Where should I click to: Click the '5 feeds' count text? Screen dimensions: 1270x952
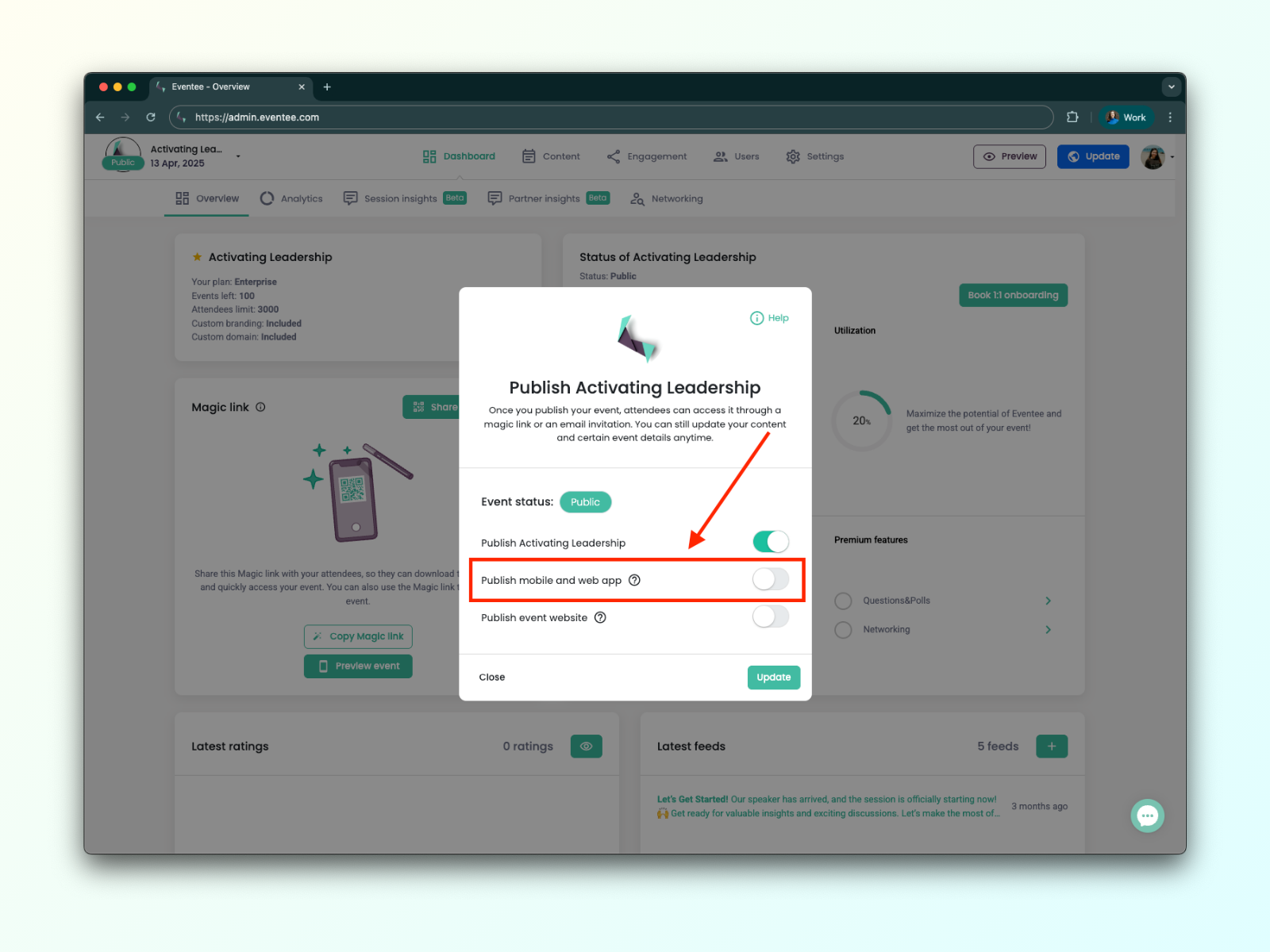click(x=998, y=747)
